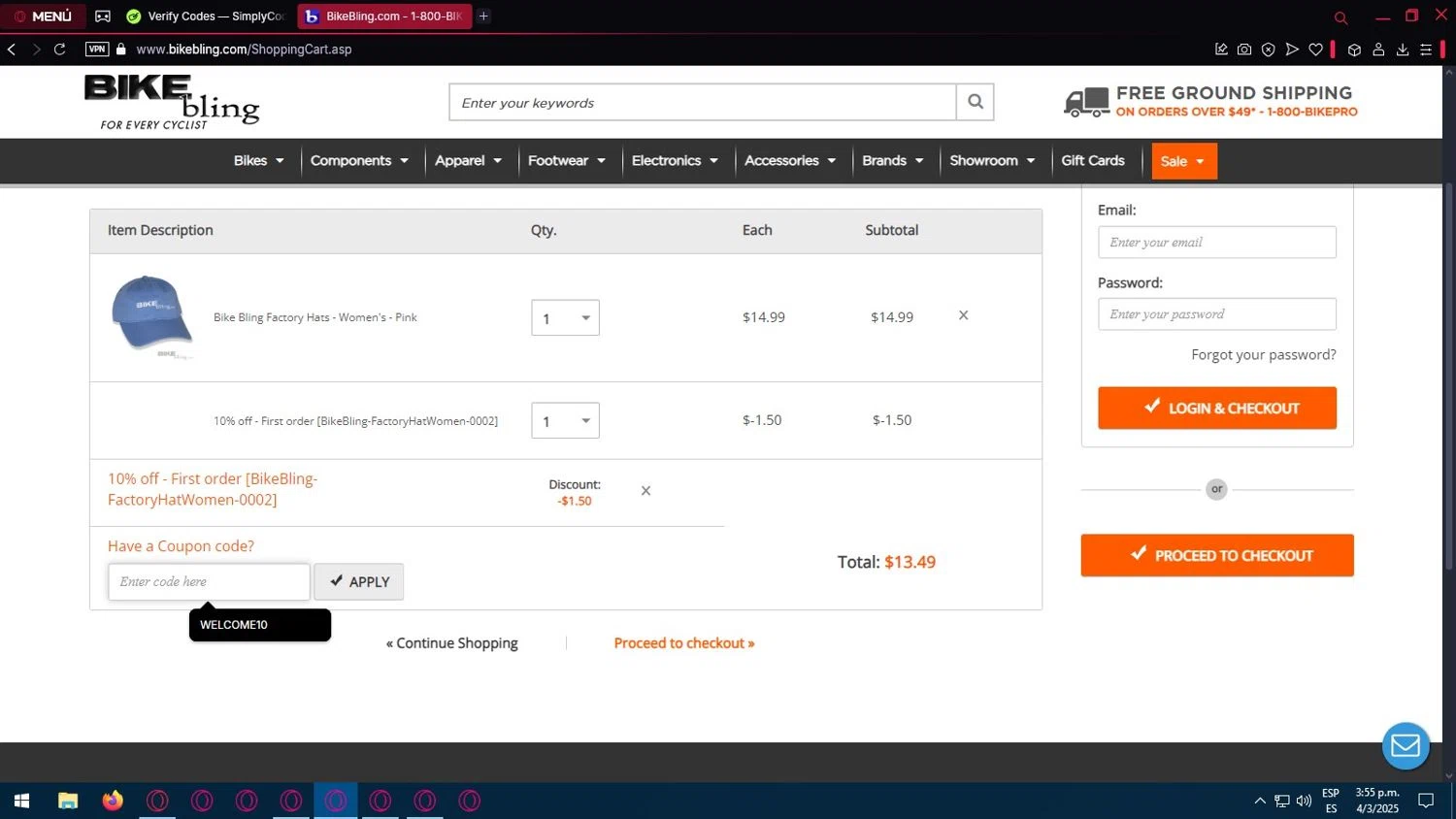Open the Opera account profile icon

click(x=1378, y=49)
